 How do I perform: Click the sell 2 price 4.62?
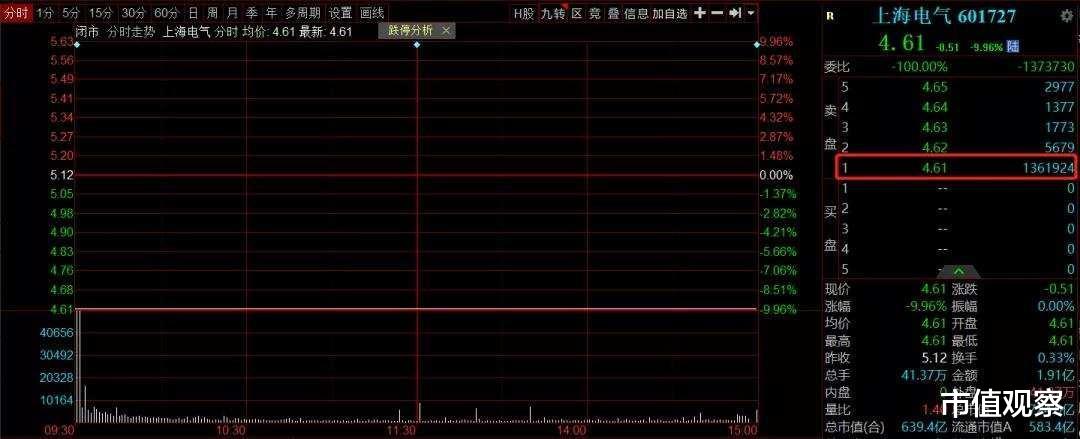[x=936, y=147]
